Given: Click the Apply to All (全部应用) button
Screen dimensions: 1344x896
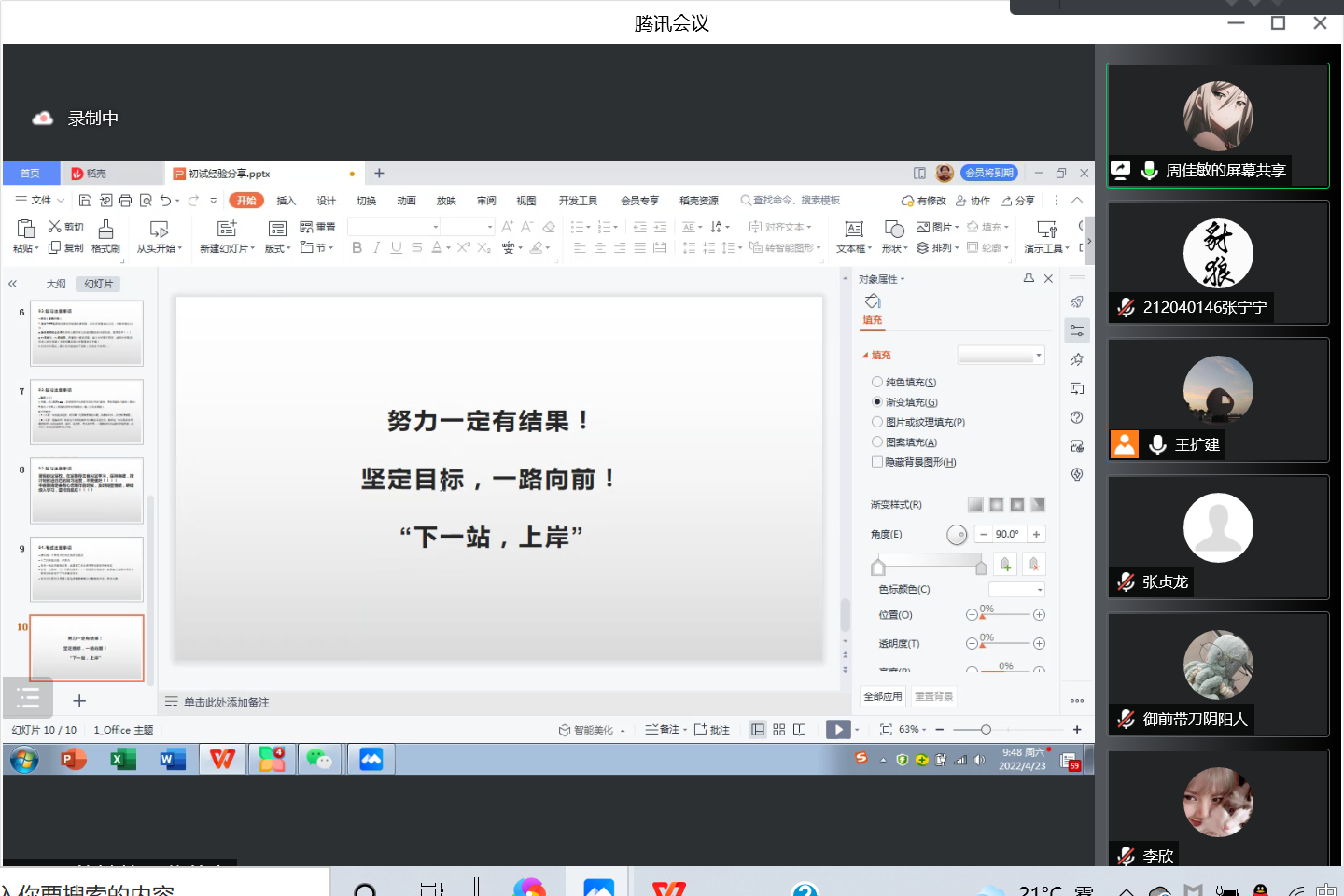Looking at the screenshot, I should 882,696.
